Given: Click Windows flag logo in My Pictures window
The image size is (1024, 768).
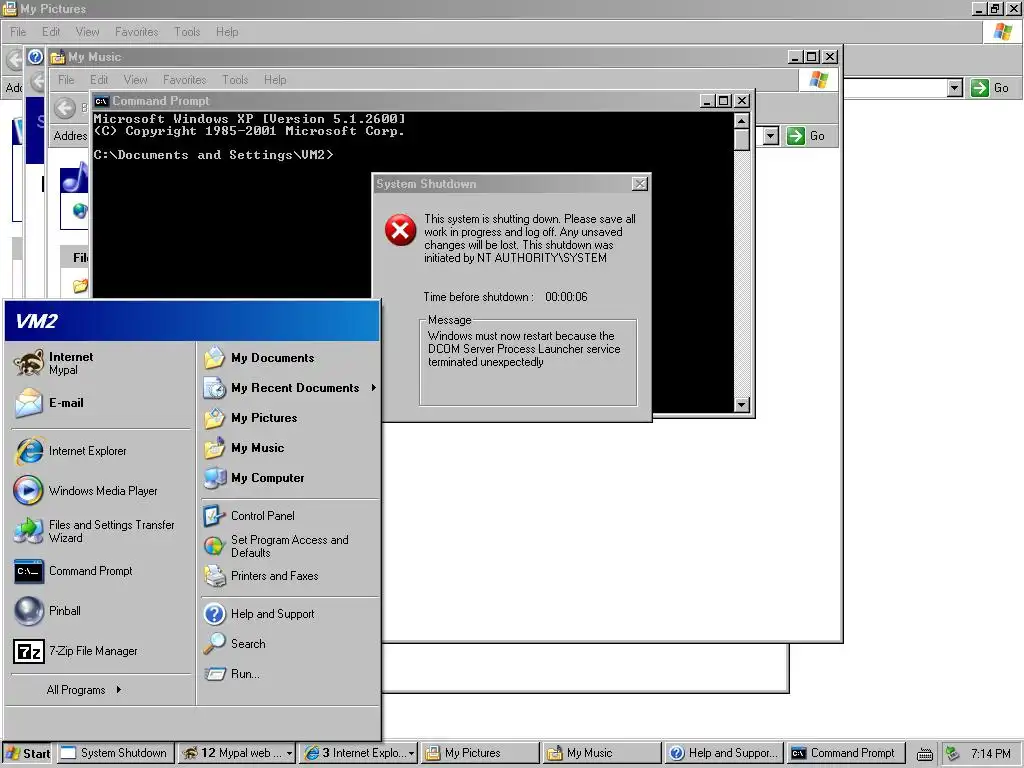Looking at the screenshot, I should tap(1003, 32).
